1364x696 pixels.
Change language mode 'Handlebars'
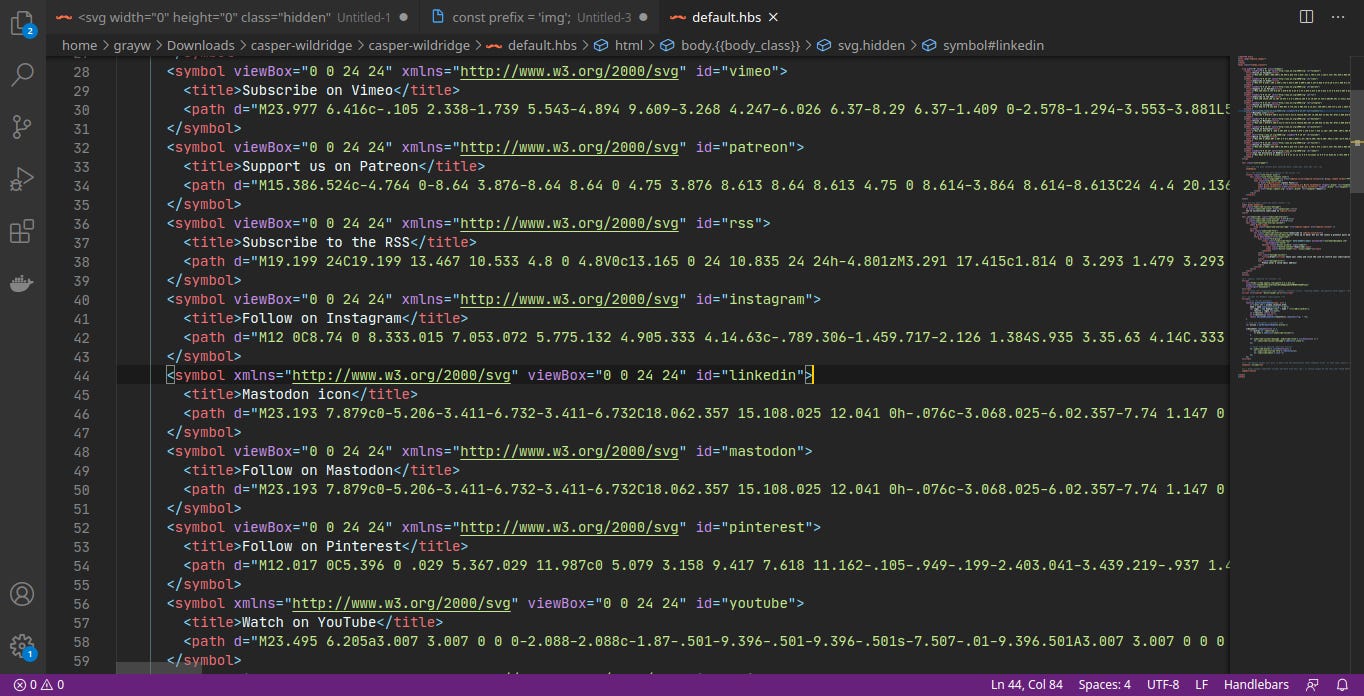coord(1256,685)
